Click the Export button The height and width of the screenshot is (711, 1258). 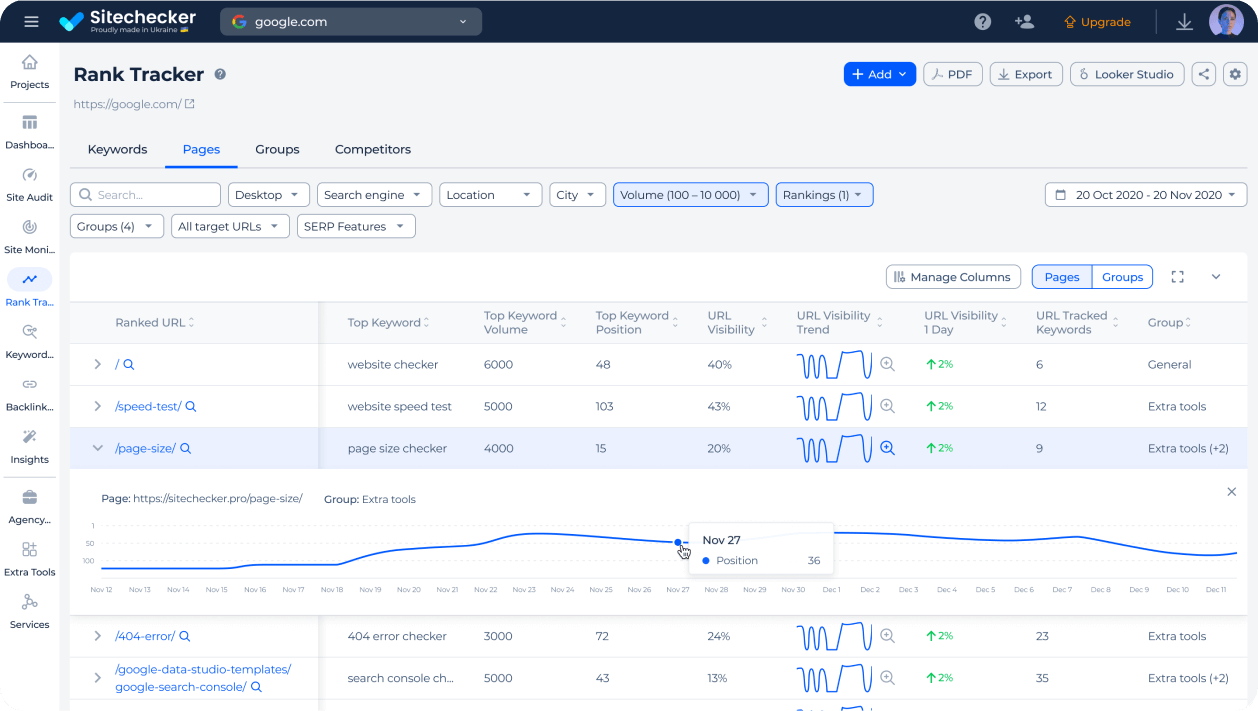tap(1026, 74)
